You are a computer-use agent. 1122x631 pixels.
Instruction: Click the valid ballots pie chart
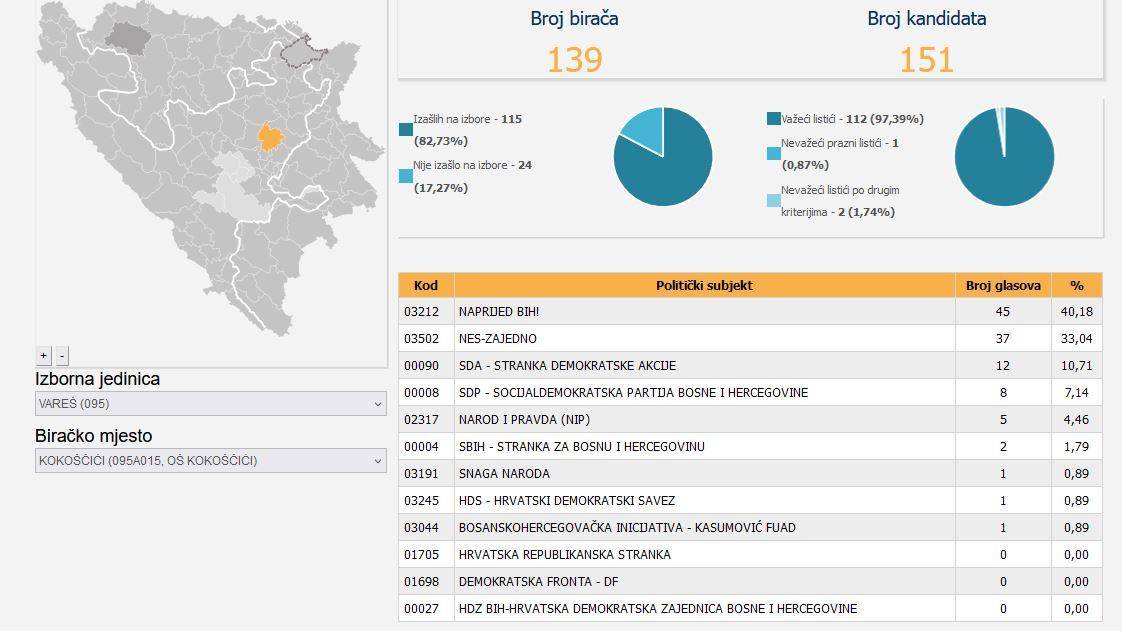1004,157
